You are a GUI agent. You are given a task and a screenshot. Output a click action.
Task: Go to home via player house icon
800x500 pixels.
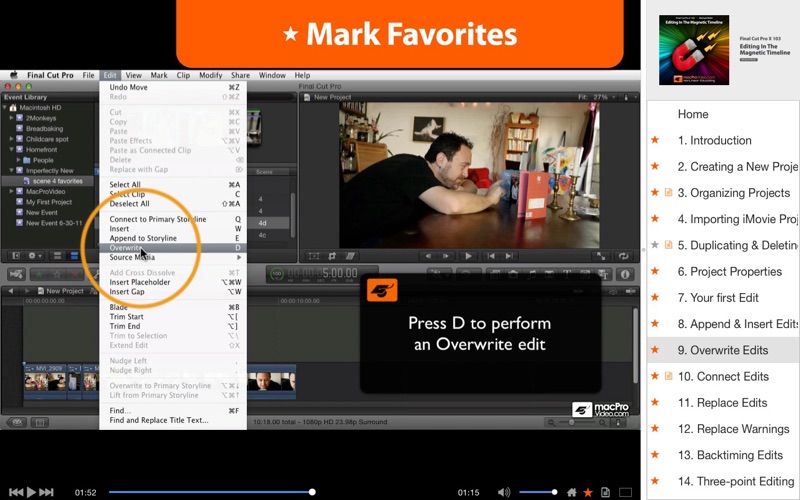[x=572, y=492]
